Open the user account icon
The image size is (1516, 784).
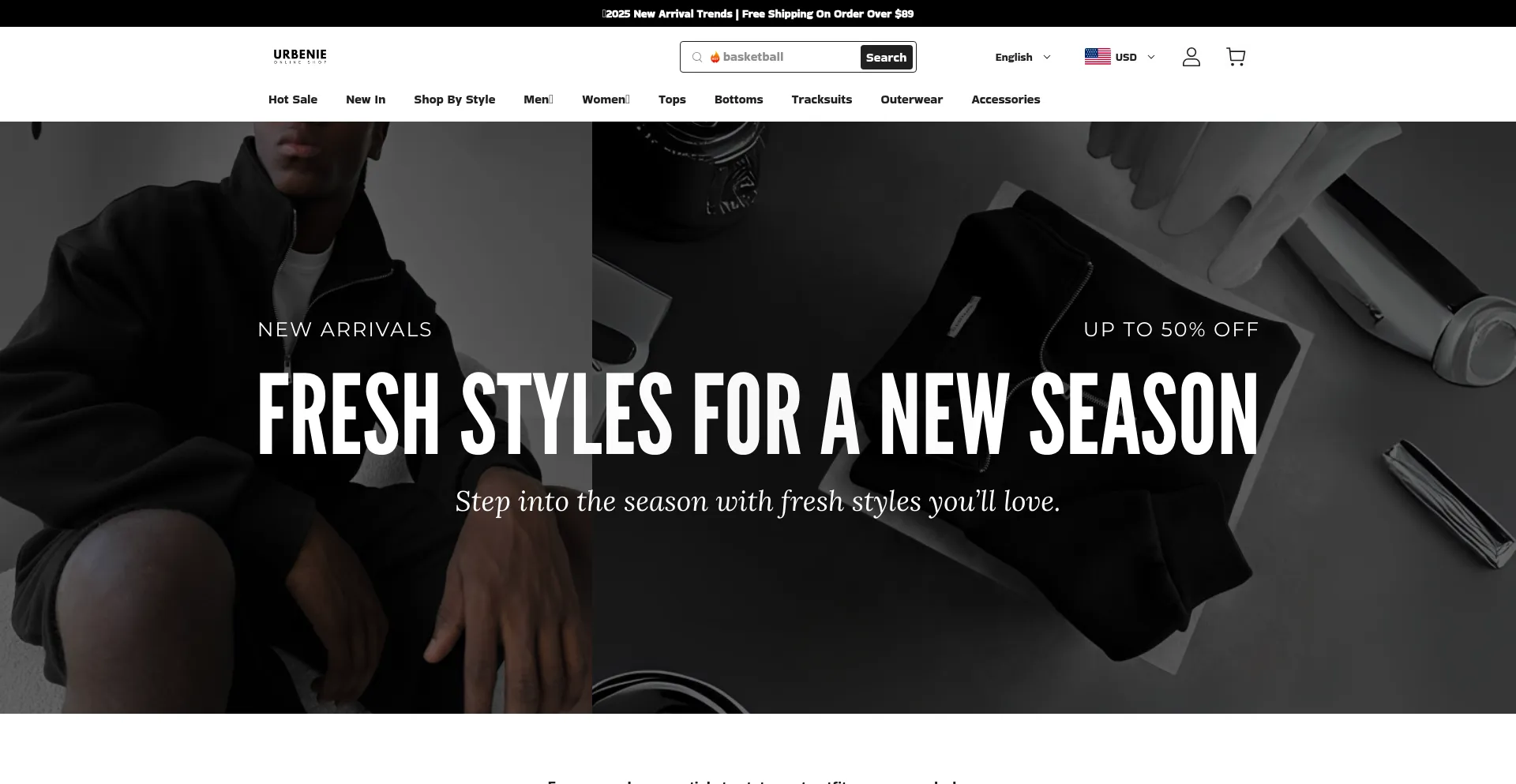pos(1191,57)
